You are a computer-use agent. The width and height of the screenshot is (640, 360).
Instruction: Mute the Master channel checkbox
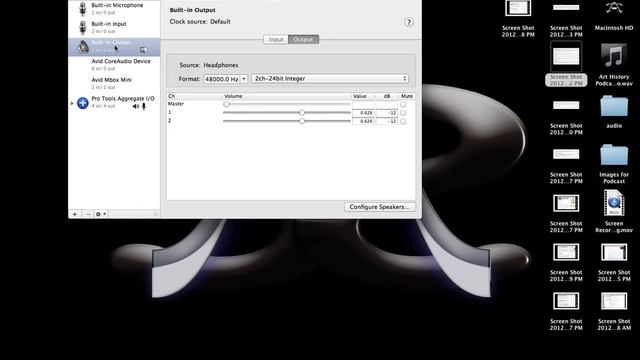(x=403, y=104)
